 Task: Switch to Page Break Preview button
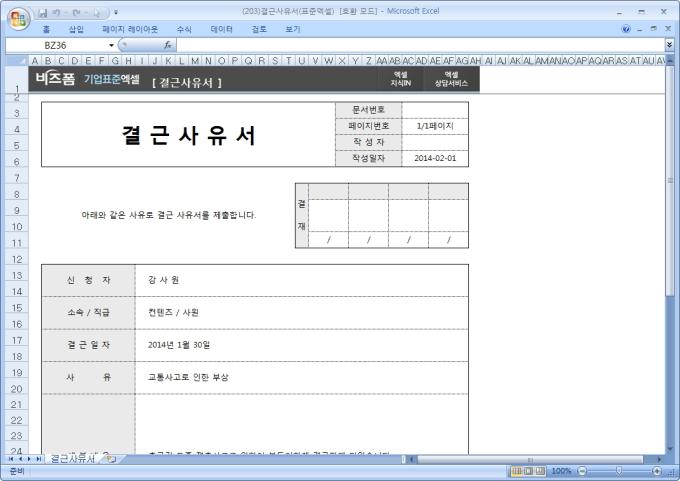coord(540,471)
